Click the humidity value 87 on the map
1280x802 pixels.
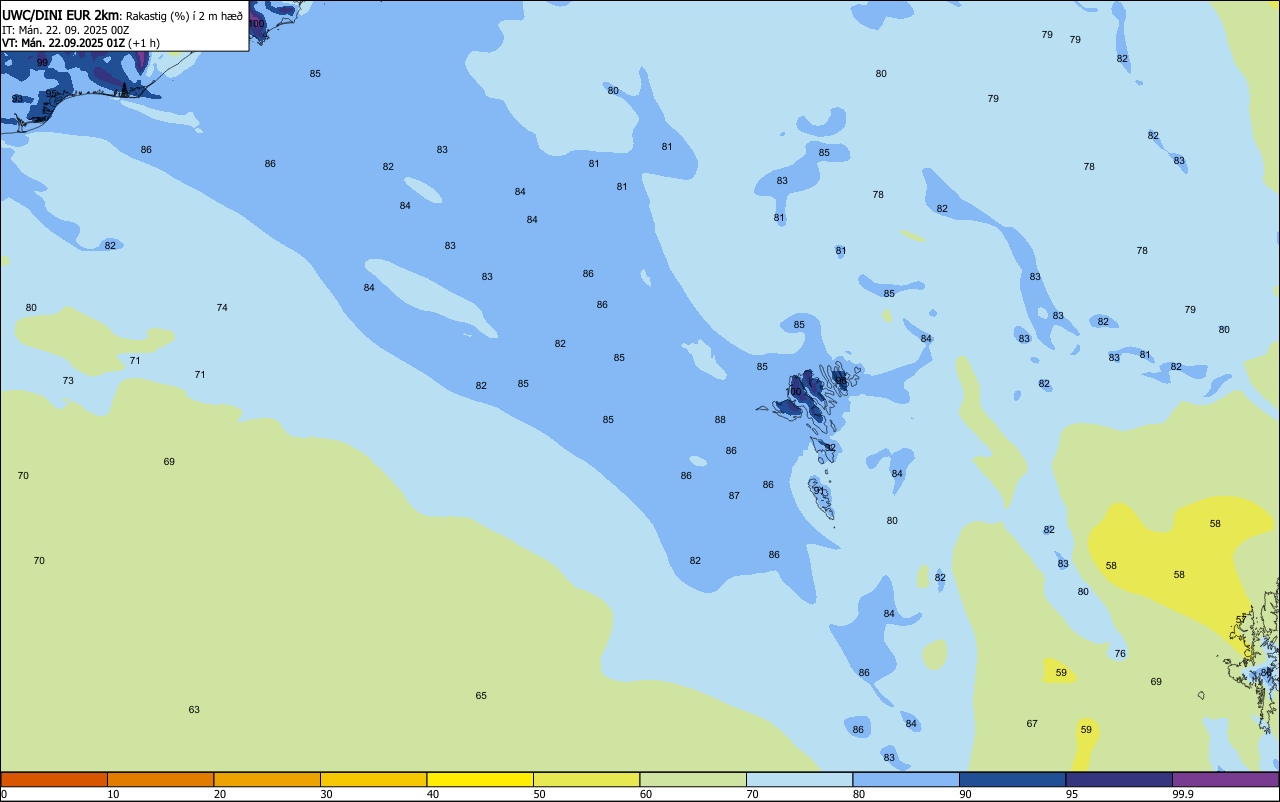point(734,496)
